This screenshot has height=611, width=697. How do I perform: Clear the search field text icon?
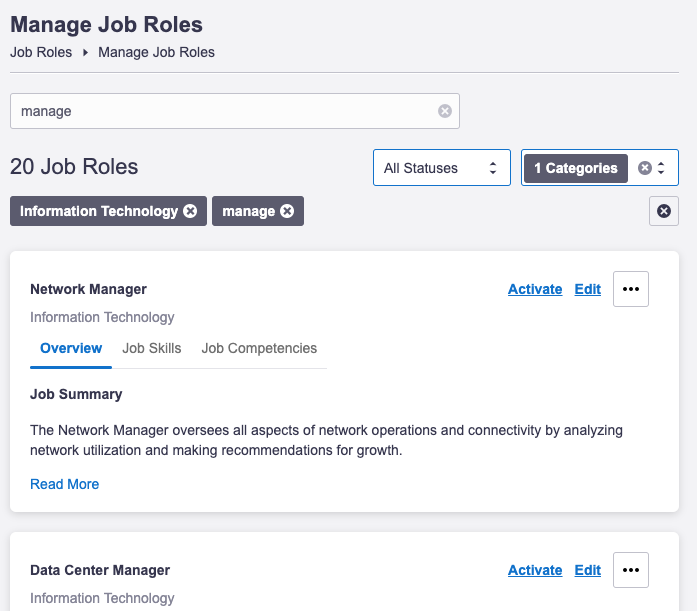[x=445, y=111]
